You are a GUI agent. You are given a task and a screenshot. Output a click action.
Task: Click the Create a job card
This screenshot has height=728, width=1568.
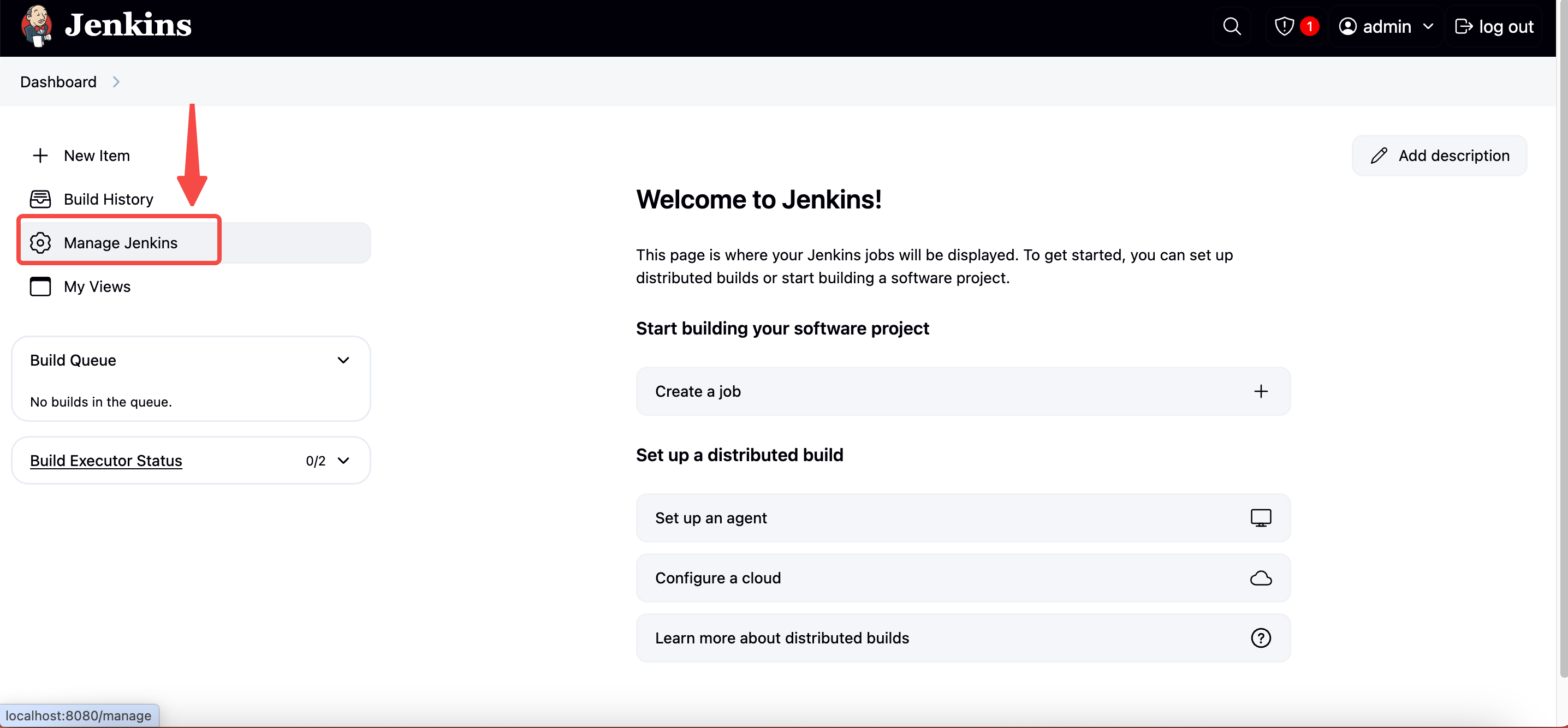(x=963, y=391)
